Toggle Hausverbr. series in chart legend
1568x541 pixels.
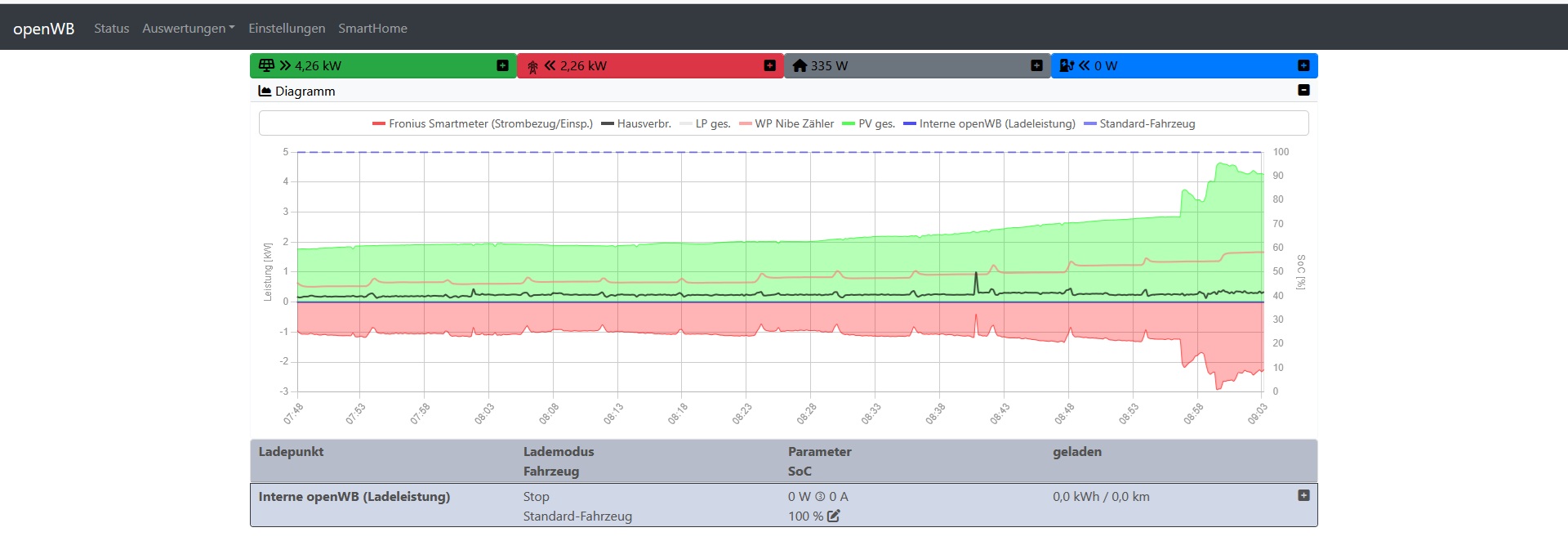click(x=644, y=124)
